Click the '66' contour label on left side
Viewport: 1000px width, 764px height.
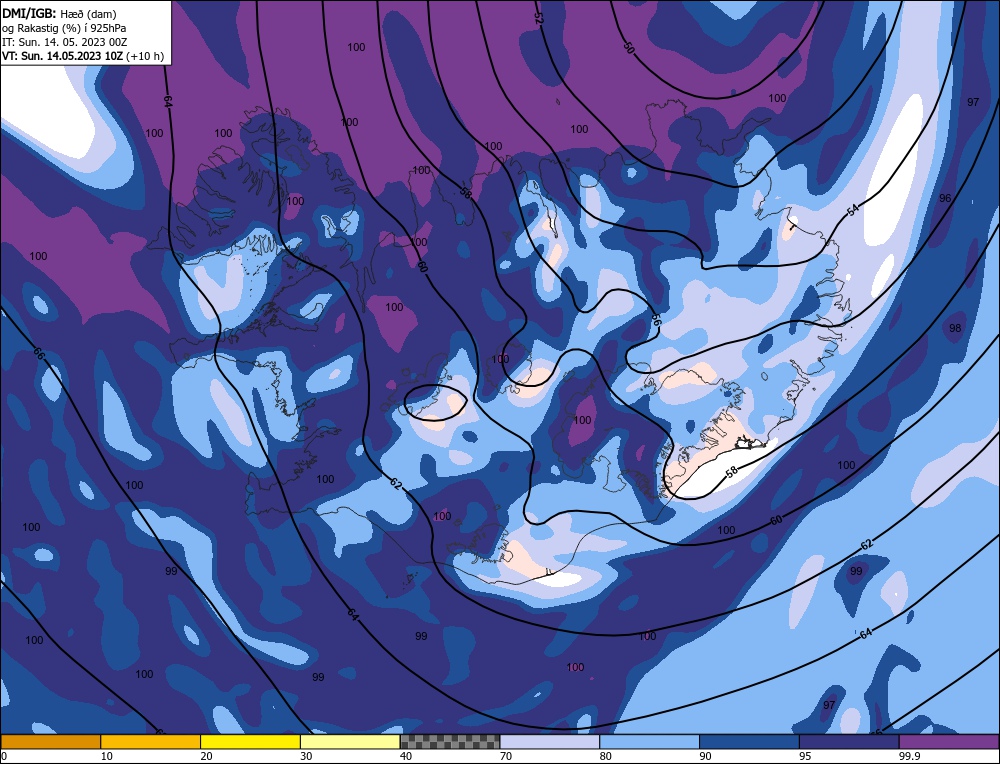click(38, 355)
